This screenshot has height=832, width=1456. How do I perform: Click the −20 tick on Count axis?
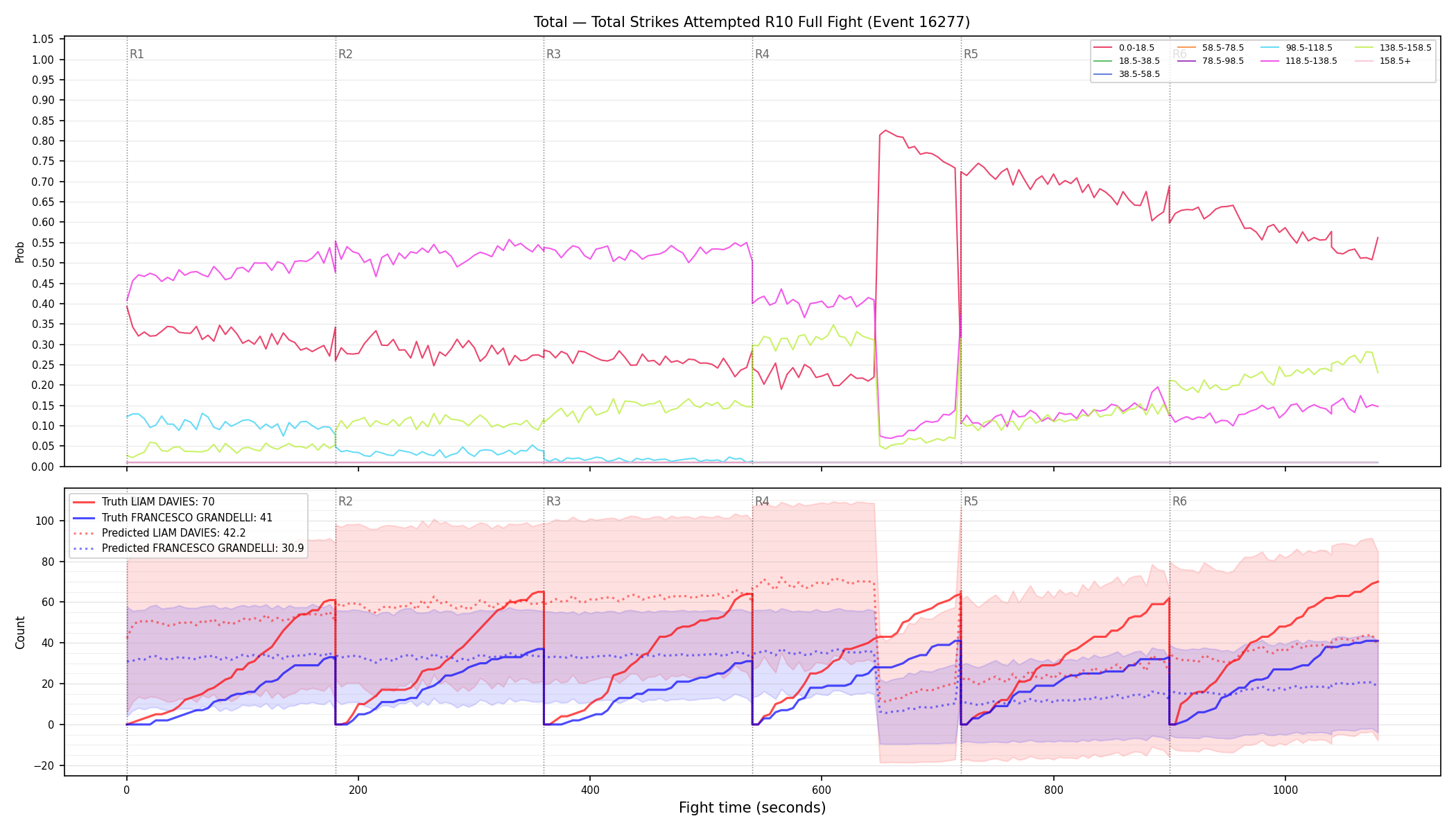(x=45, y=765)
